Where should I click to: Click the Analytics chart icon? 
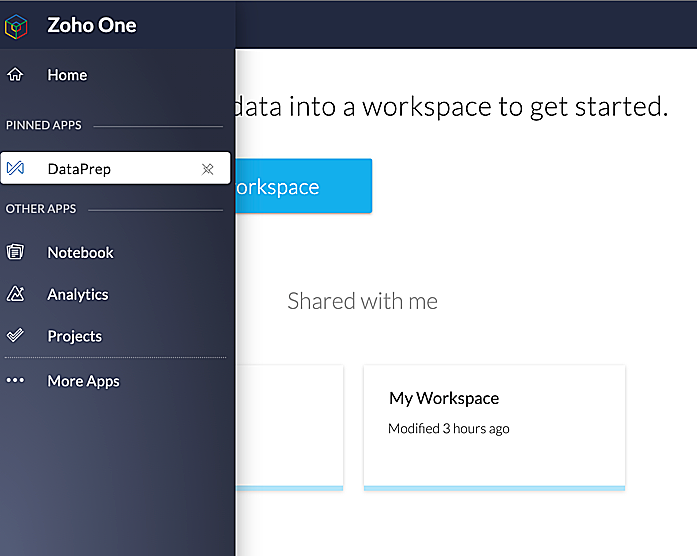tap(16, 294)
